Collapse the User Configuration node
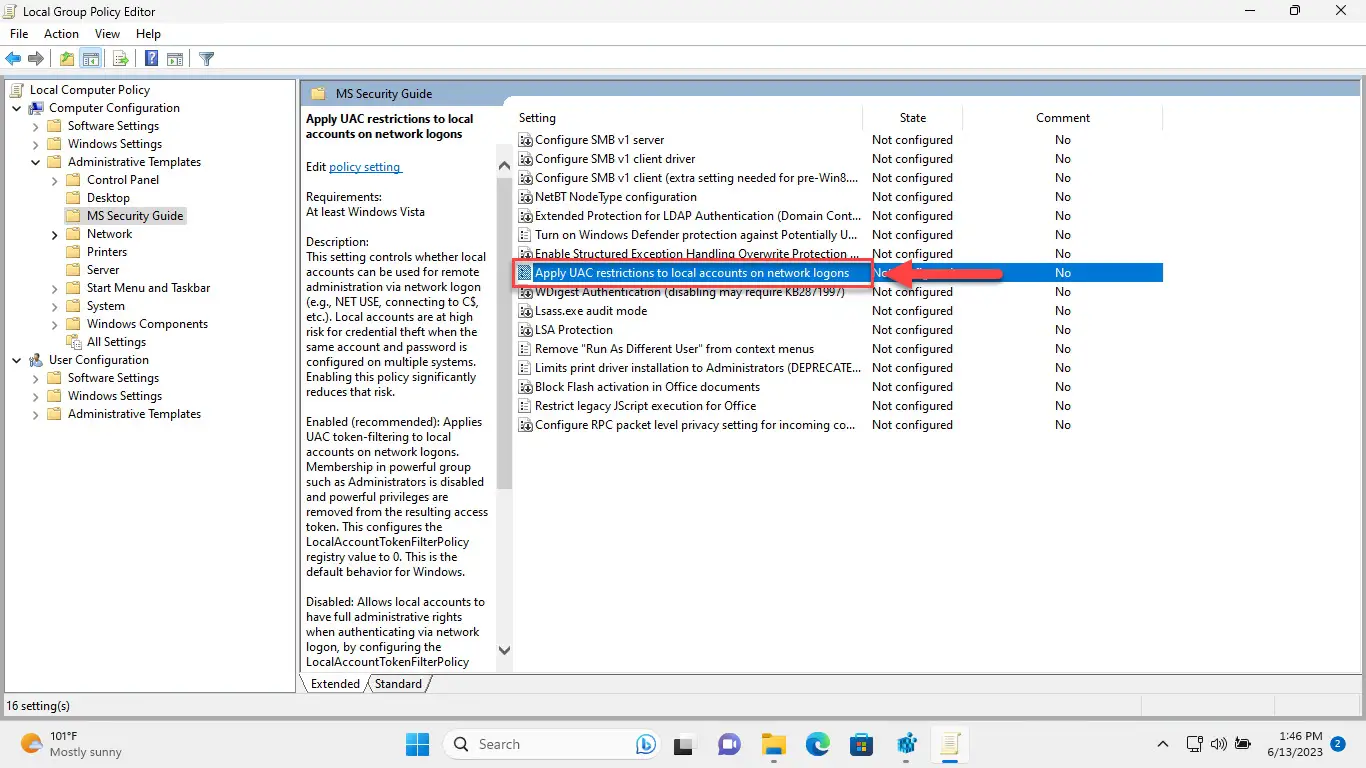Viewport: 1366px width, 768px height. point(17,360)
